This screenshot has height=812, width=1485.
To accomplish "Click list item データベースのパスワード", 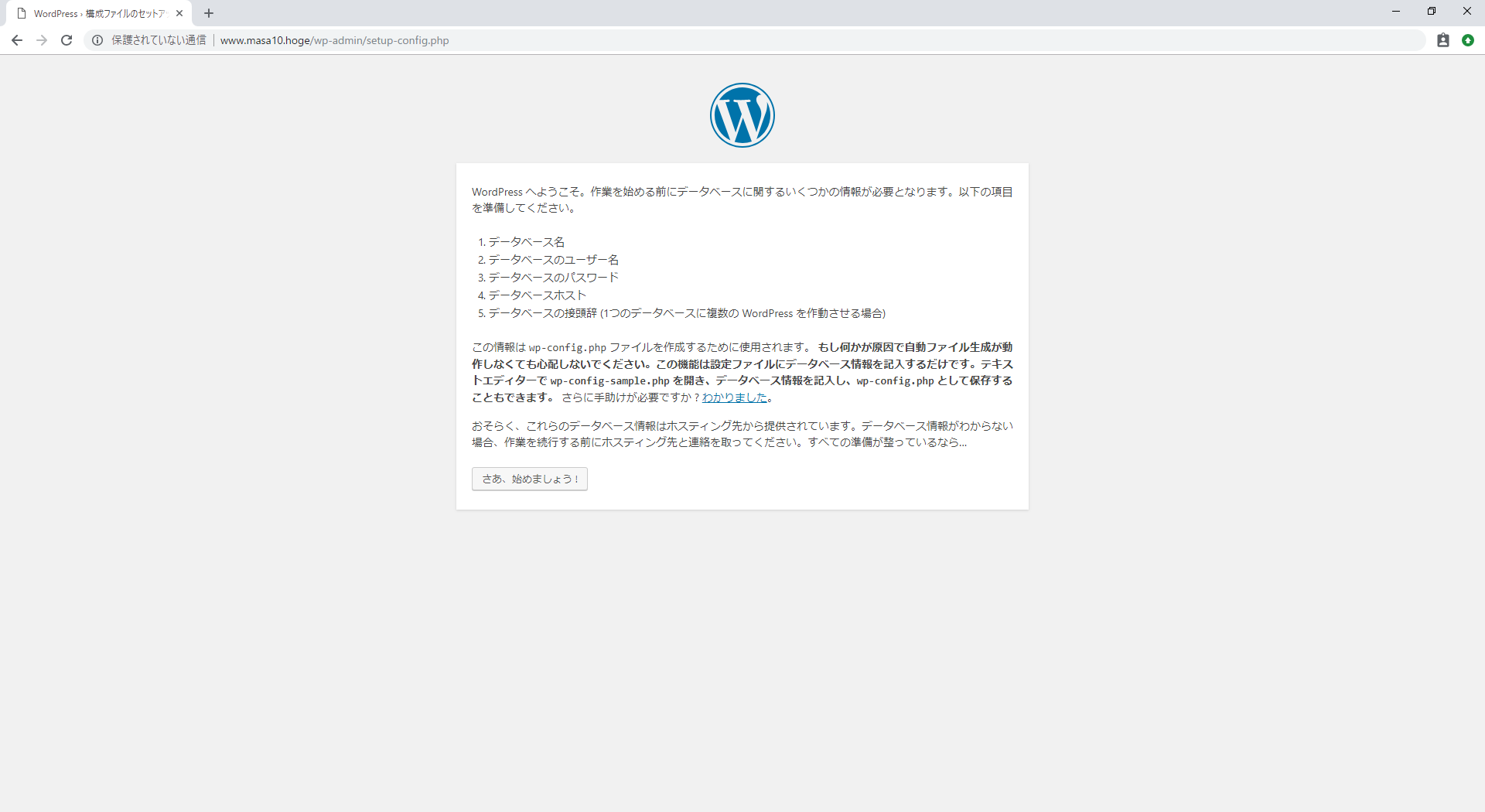I will tap(554, 278).
